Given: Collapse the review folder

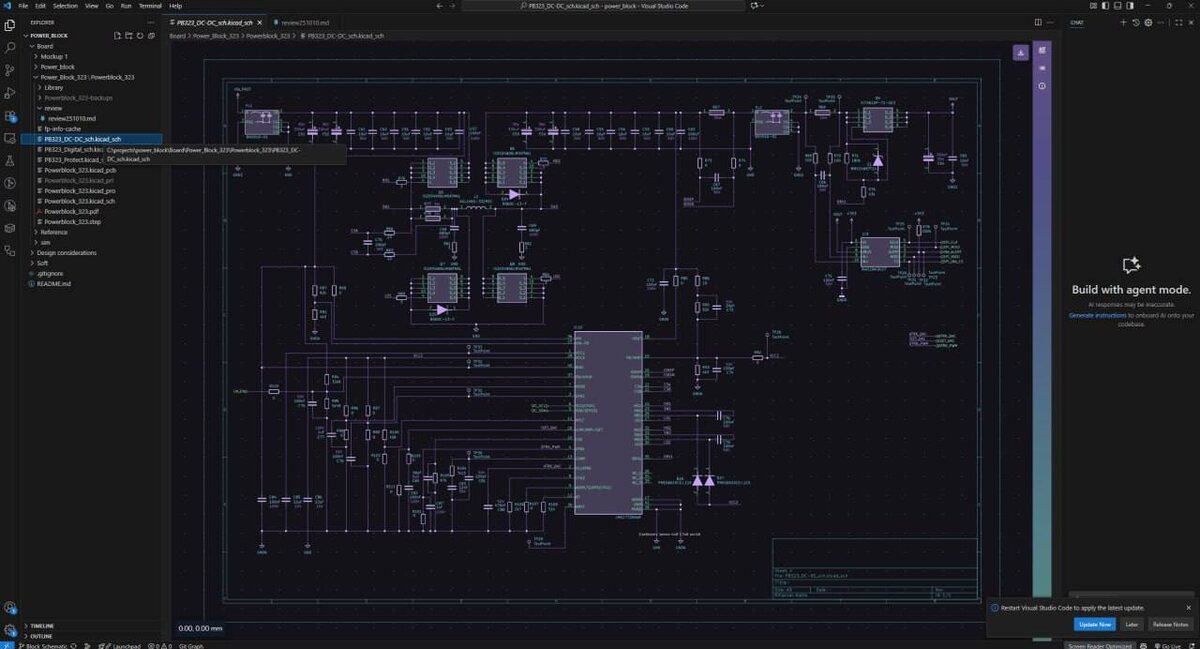Looking at the screenshot, I should point(53,108).
